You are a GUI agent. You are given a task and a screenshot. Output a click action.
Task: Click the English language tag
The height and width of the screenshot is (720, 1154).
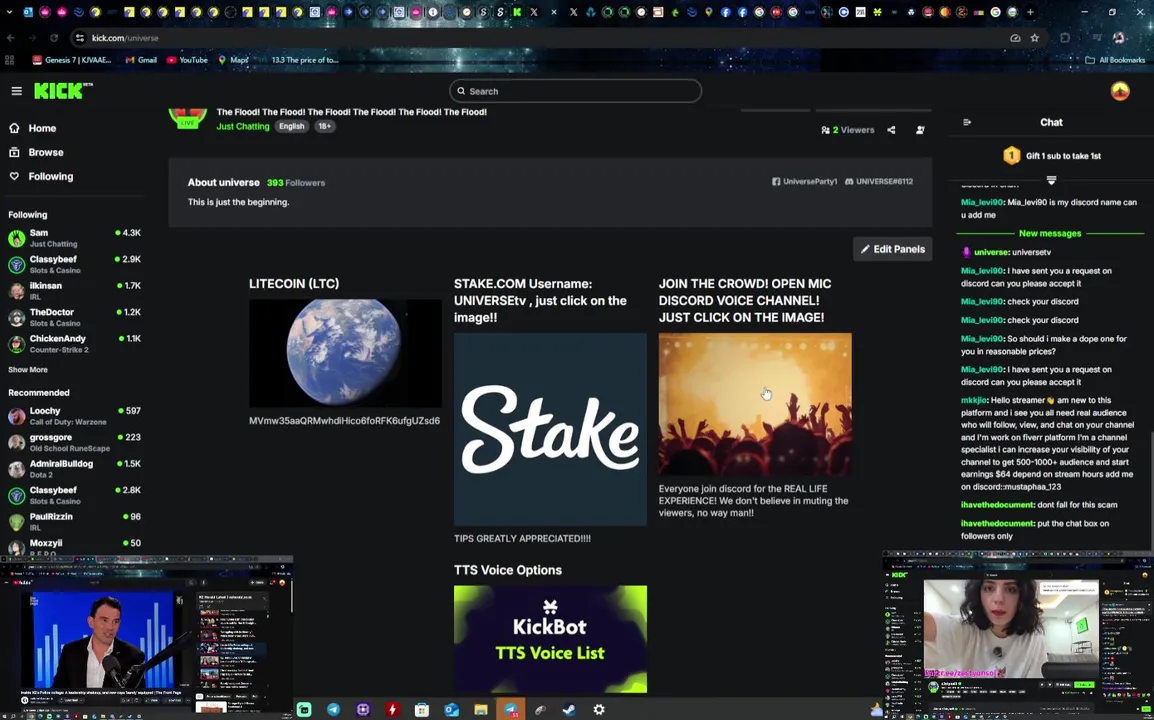coord(291,127)
